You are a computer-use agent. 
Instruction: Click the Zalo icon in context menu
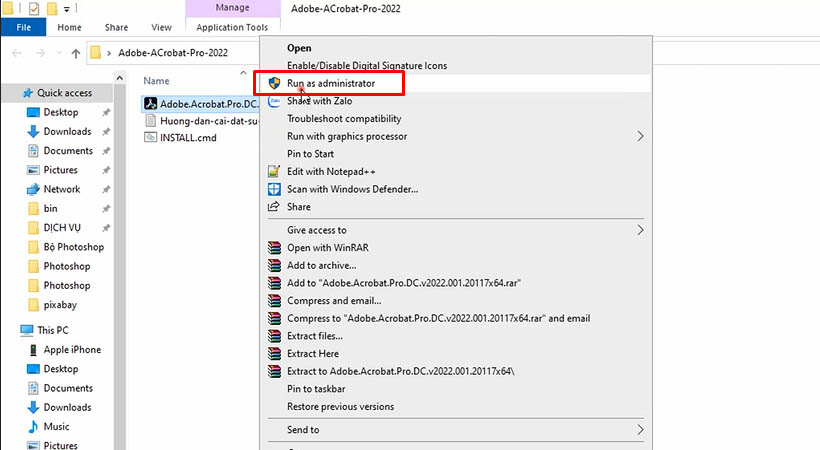click(x=274, y=101)
